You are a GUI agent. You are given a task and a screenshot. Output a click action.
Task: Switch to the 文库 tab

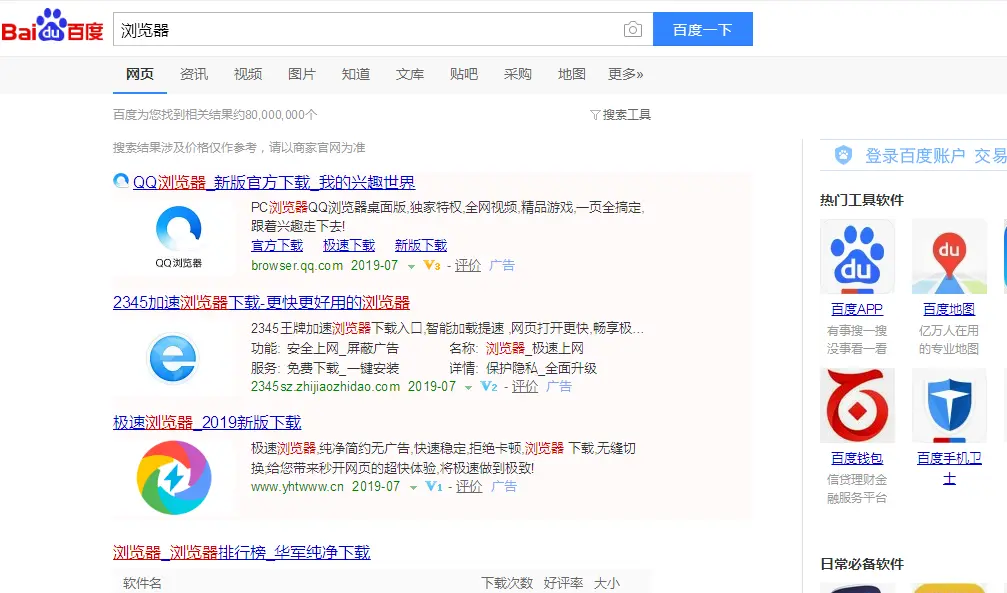pyautogui.click(x=409, y=74)
